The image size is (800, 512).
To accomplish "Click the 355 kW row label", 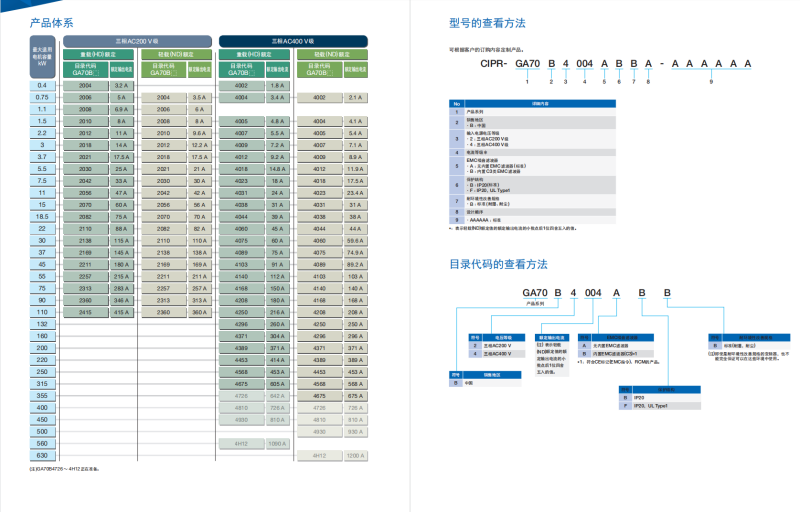I will pos(42,396).
